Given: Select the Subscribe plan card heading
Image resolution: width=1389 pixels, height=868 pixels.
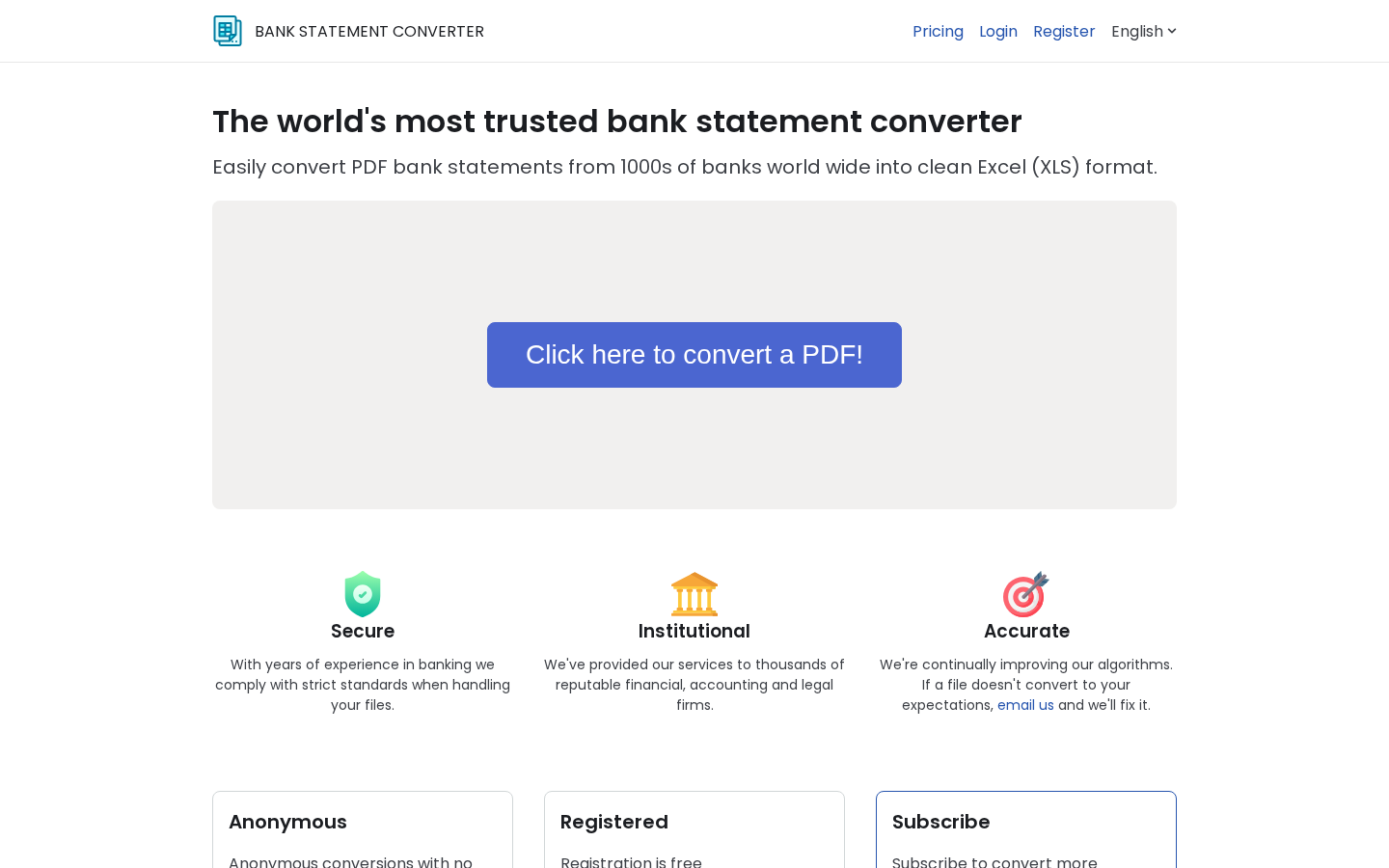Looking at the screenshot, I should (941, 822).
